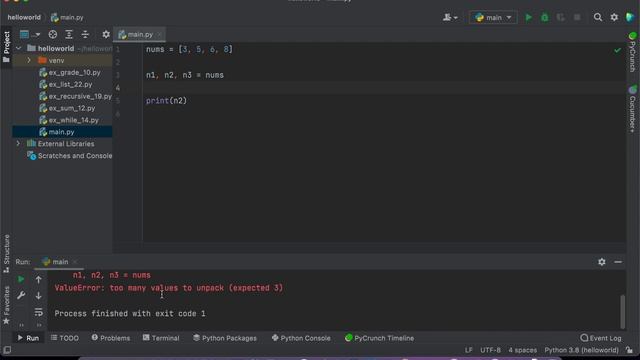Select opened file locate target icon

53,35
